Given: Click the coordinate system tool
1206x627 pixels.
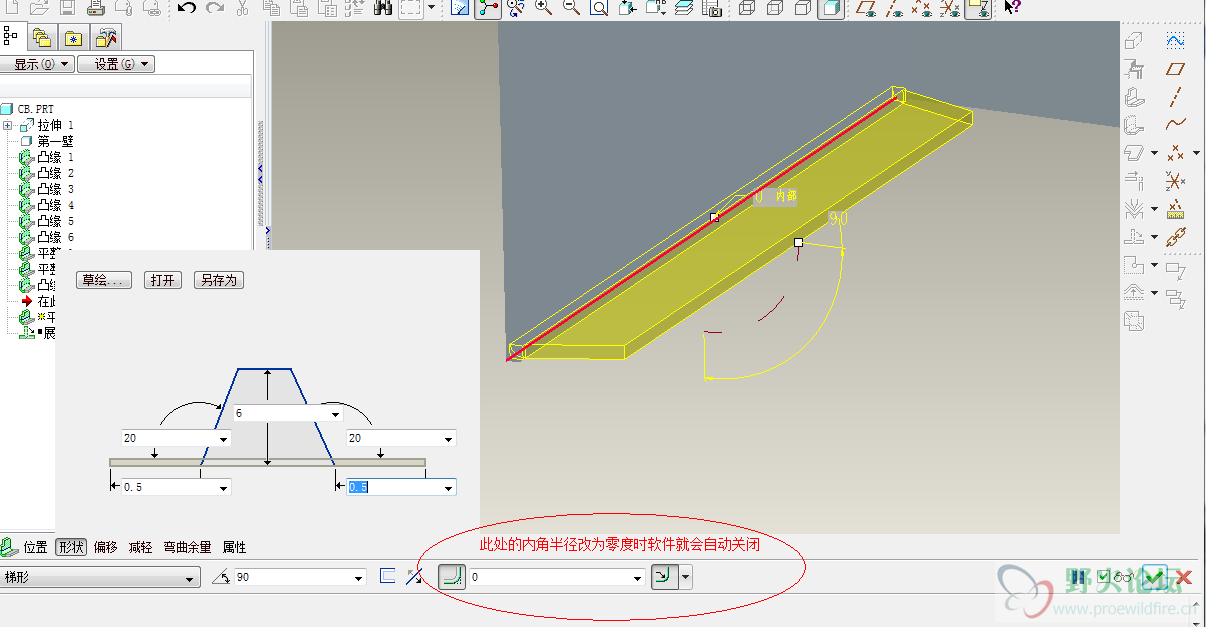Looking at the screenshot, I should click(1176, 181).
